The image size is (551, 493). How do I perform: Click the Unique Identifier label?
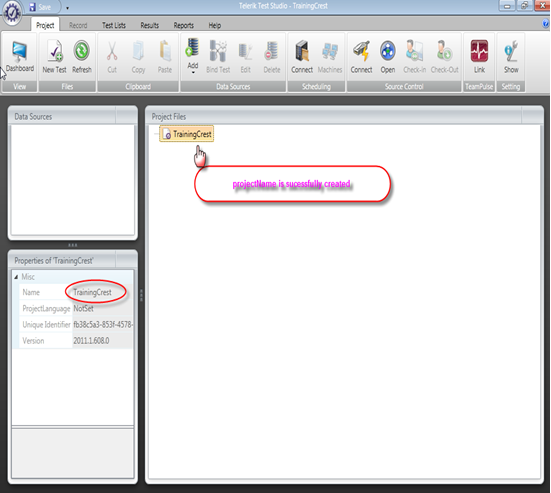pos(46,325)
